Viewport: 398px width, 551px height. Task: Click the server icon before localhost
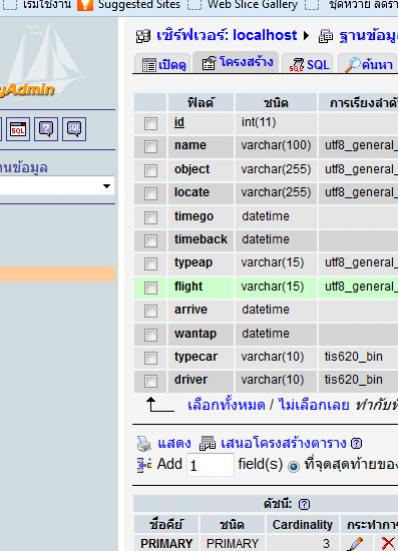[143, 36]
